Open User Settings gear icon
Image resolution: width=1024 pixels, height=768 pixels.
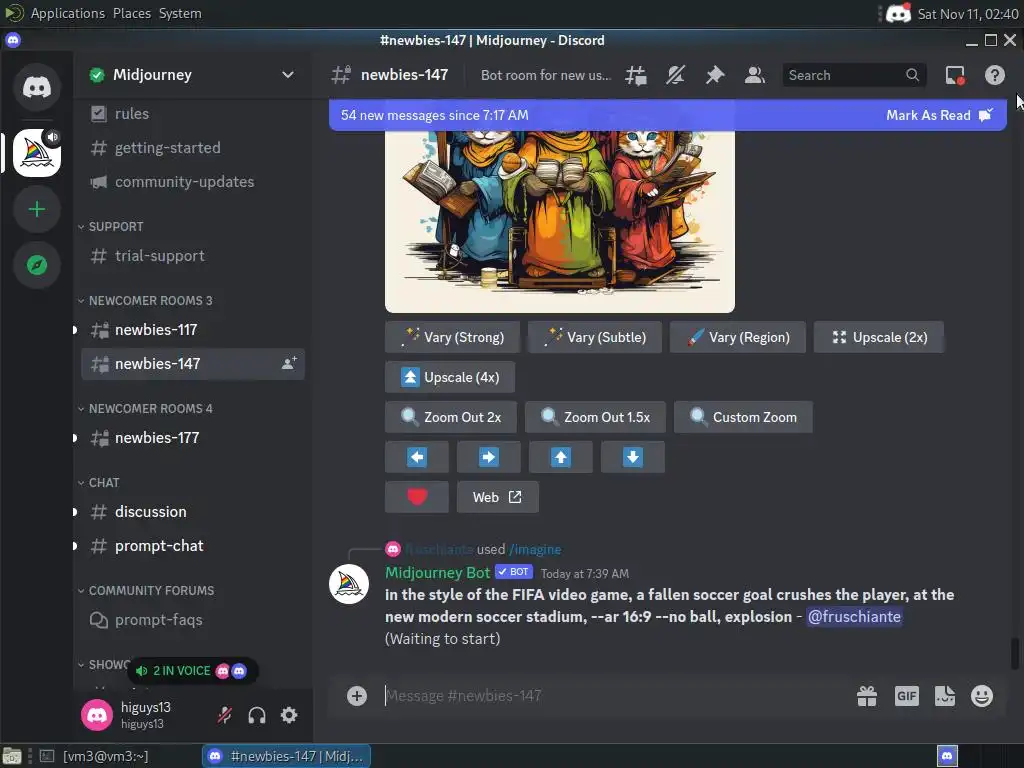tap(289, 715)
